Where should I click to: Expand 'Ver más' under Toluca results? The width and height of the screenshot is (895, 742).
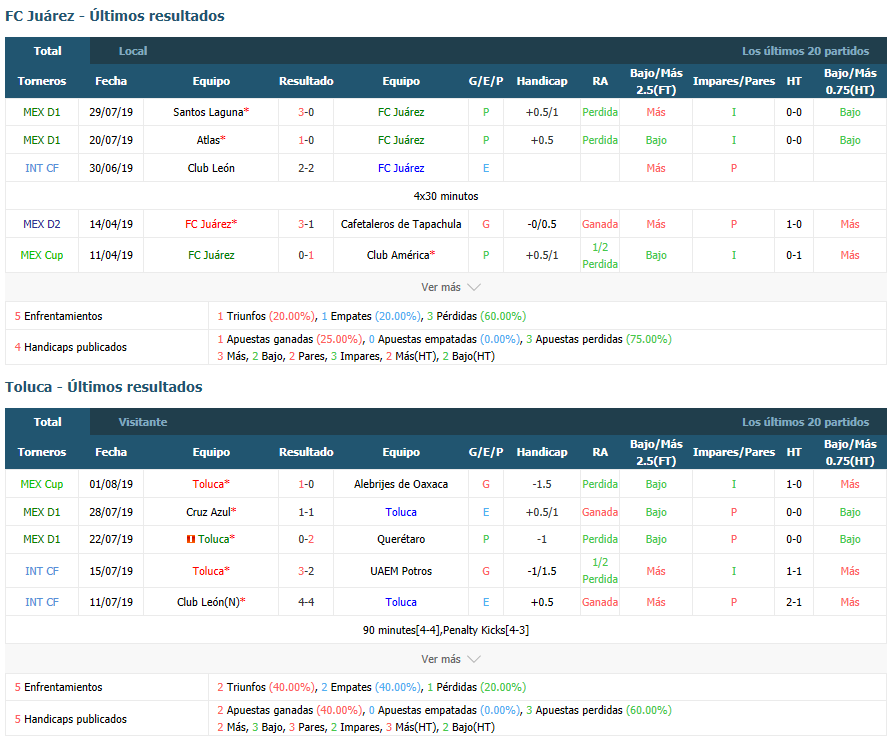tap(450, 659)
